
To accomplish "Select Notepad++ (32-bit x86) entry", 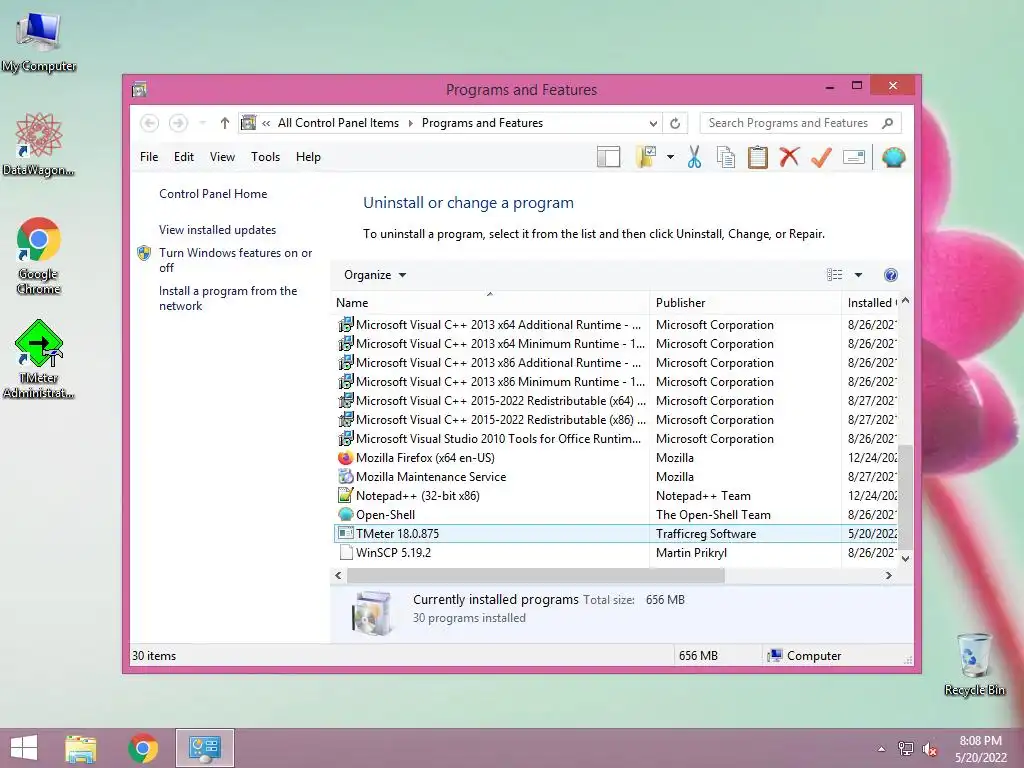I will [615, 496].
